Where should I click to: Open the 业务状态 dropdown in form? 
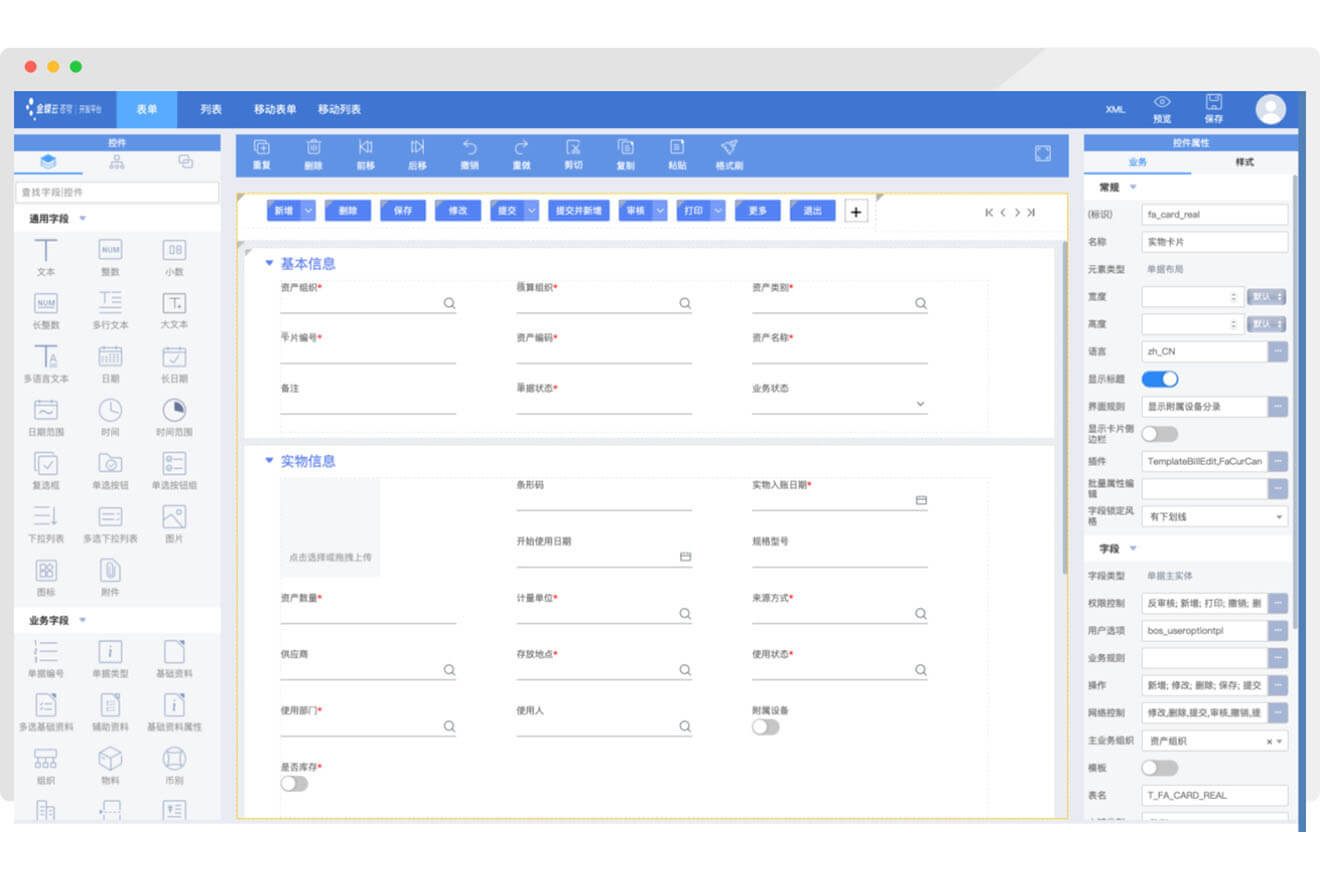point(920,405)
